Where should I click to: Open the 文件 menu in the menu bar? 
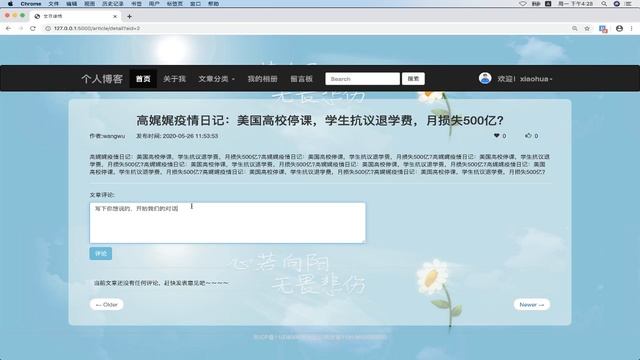point(53,4)
